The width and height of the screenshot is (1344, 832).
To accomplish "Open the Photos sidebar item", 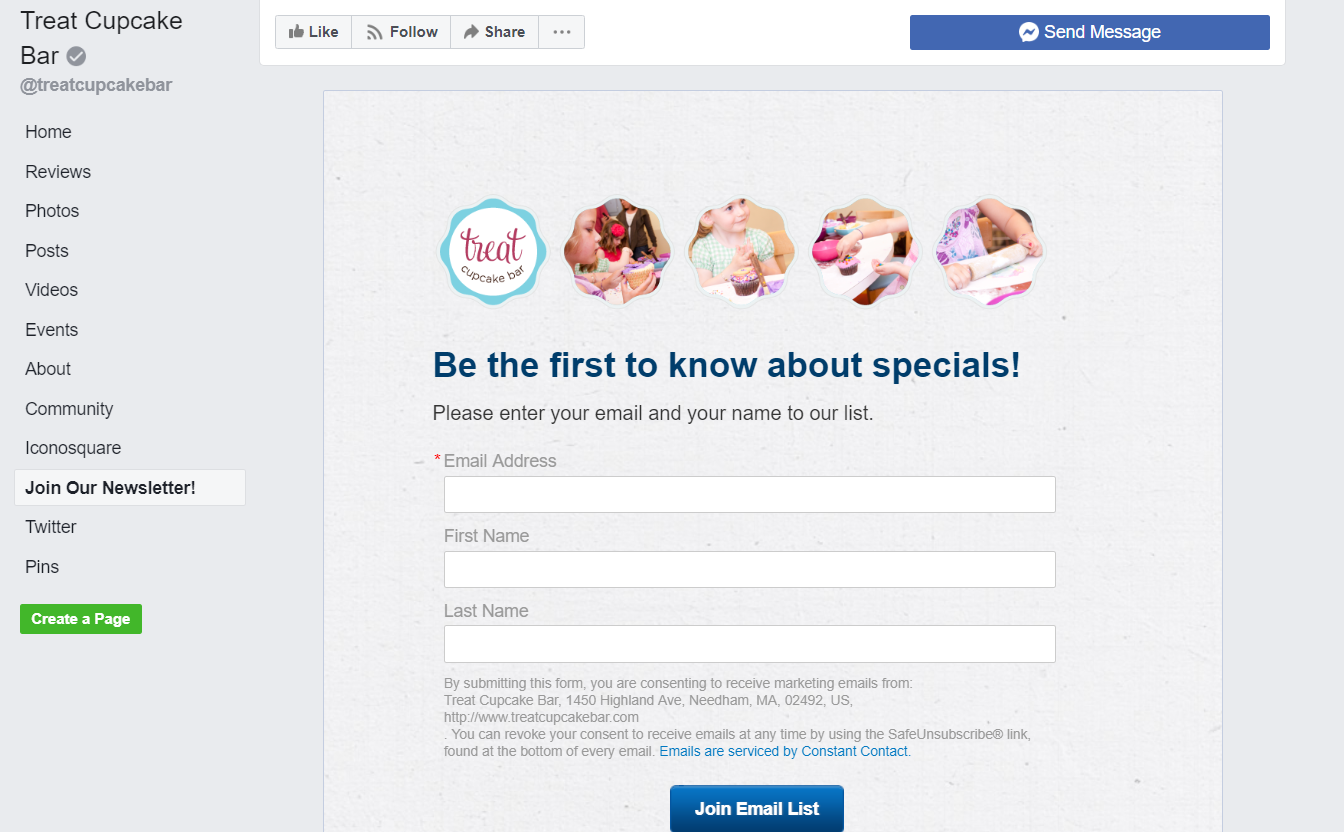I will click(52, 211).
